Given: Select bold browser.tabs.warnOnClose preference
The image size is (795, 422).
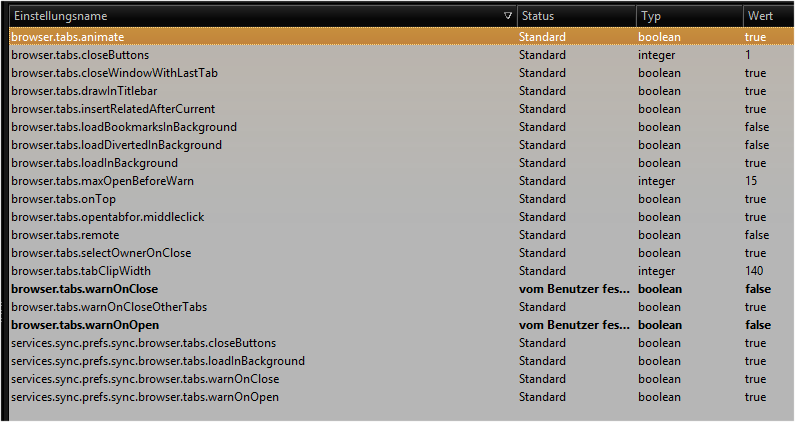Looking at the screenshot, I should click(84, 289).
